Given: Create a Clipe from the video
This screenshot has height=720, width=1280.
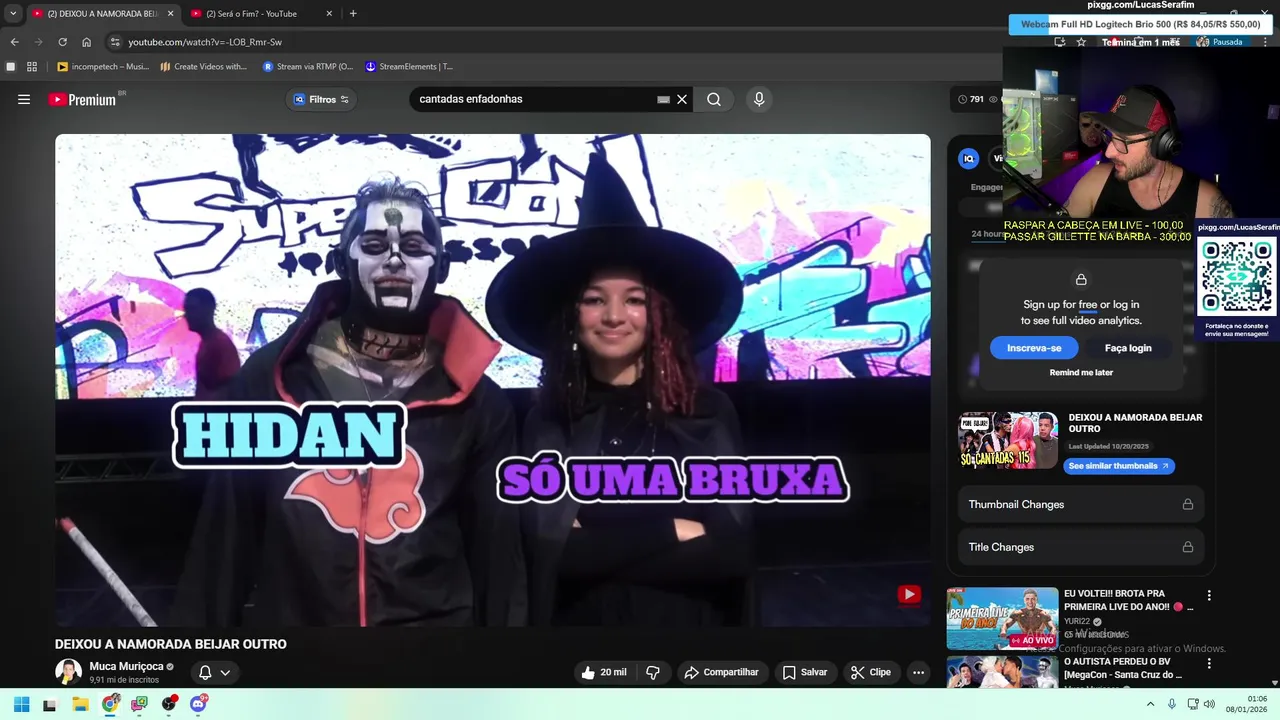Looking at the screenshot, I should tap(870, 672).
